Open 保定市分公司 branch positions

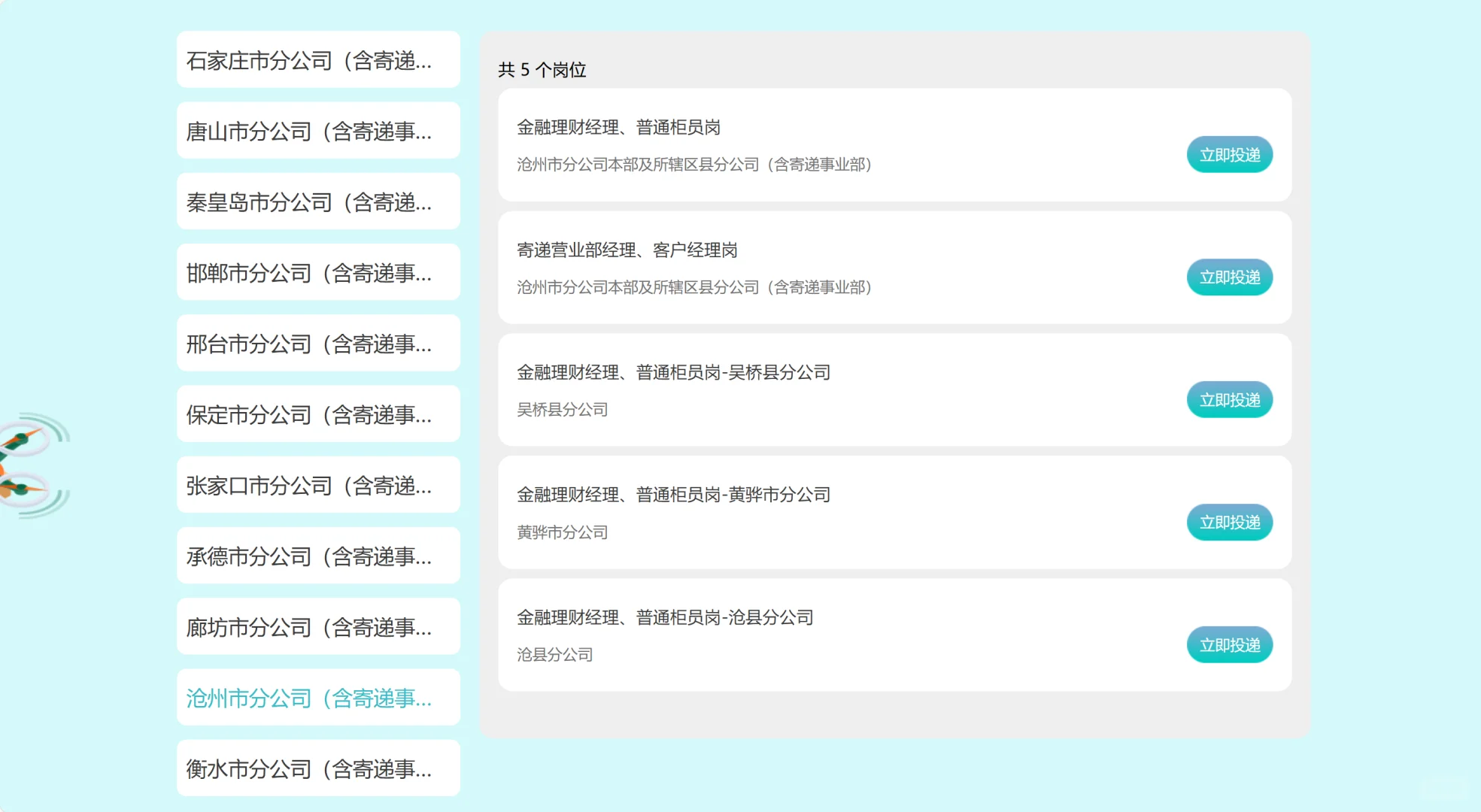pyautogui.click(x=317, y=414)
